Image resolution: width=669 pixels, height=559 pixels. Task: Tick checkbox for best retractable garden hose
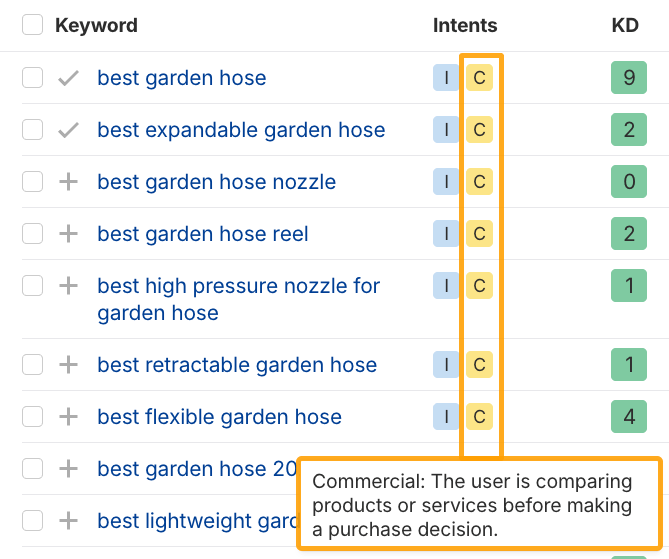click(33, 365)
